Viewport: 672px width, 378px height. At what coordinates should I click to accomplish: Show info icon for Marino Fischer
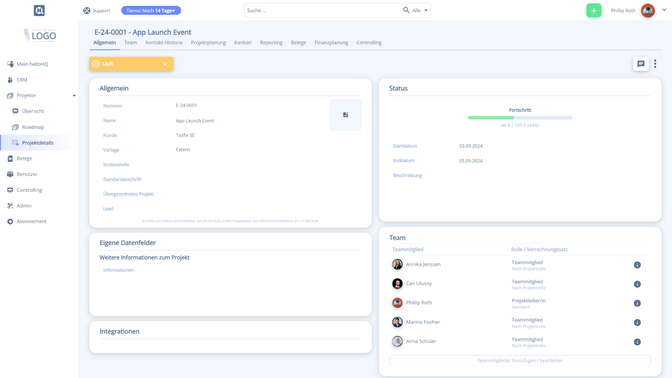tap(637, 323)
